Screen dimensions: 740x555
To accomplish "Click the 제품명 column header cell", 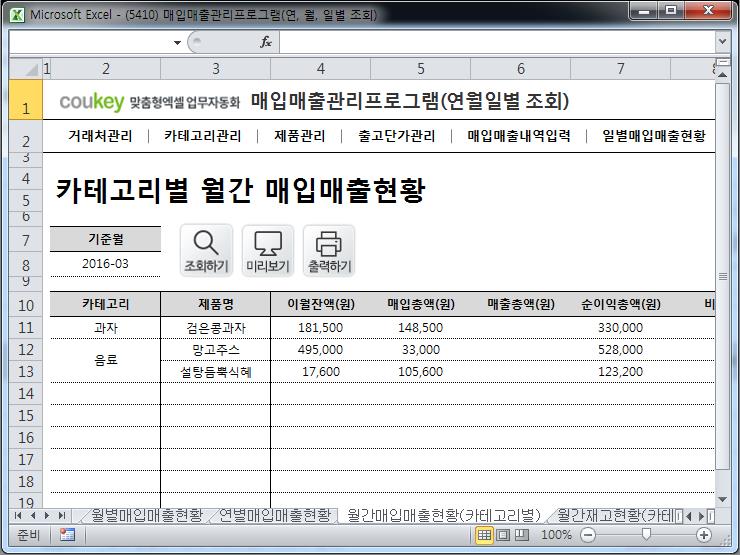I will [216, 304].
